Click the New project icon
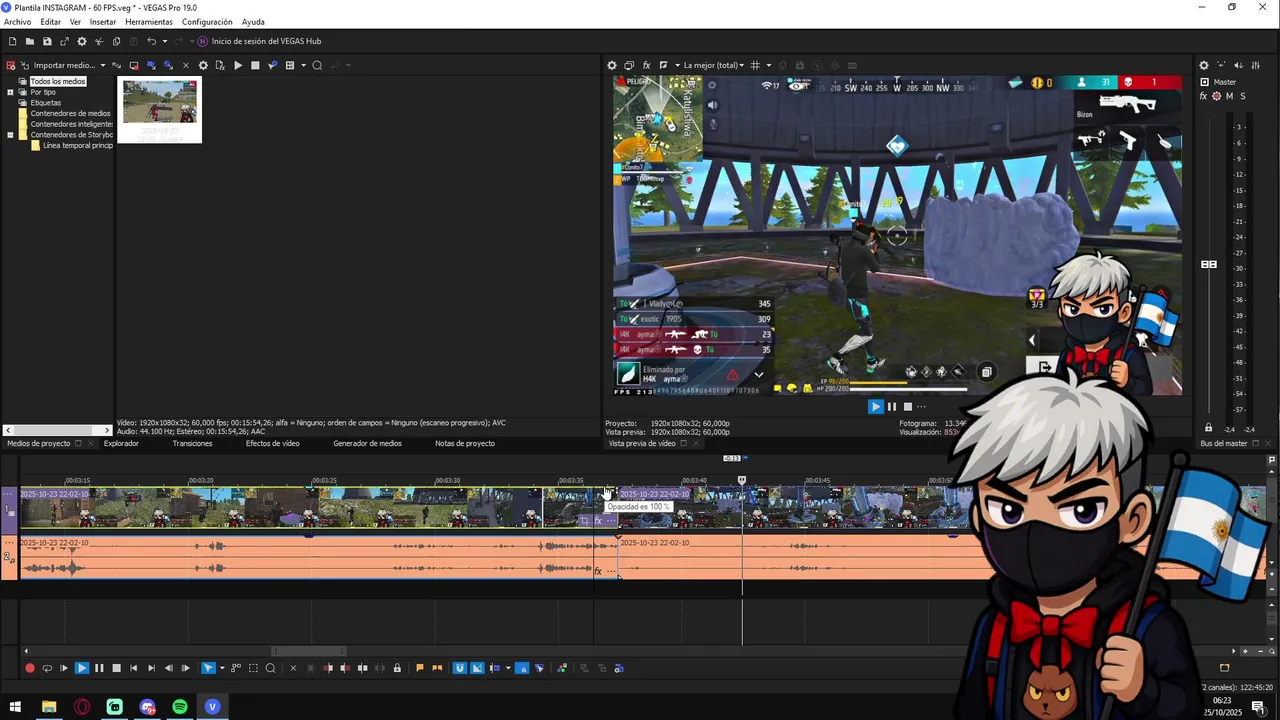 [12, 41]
